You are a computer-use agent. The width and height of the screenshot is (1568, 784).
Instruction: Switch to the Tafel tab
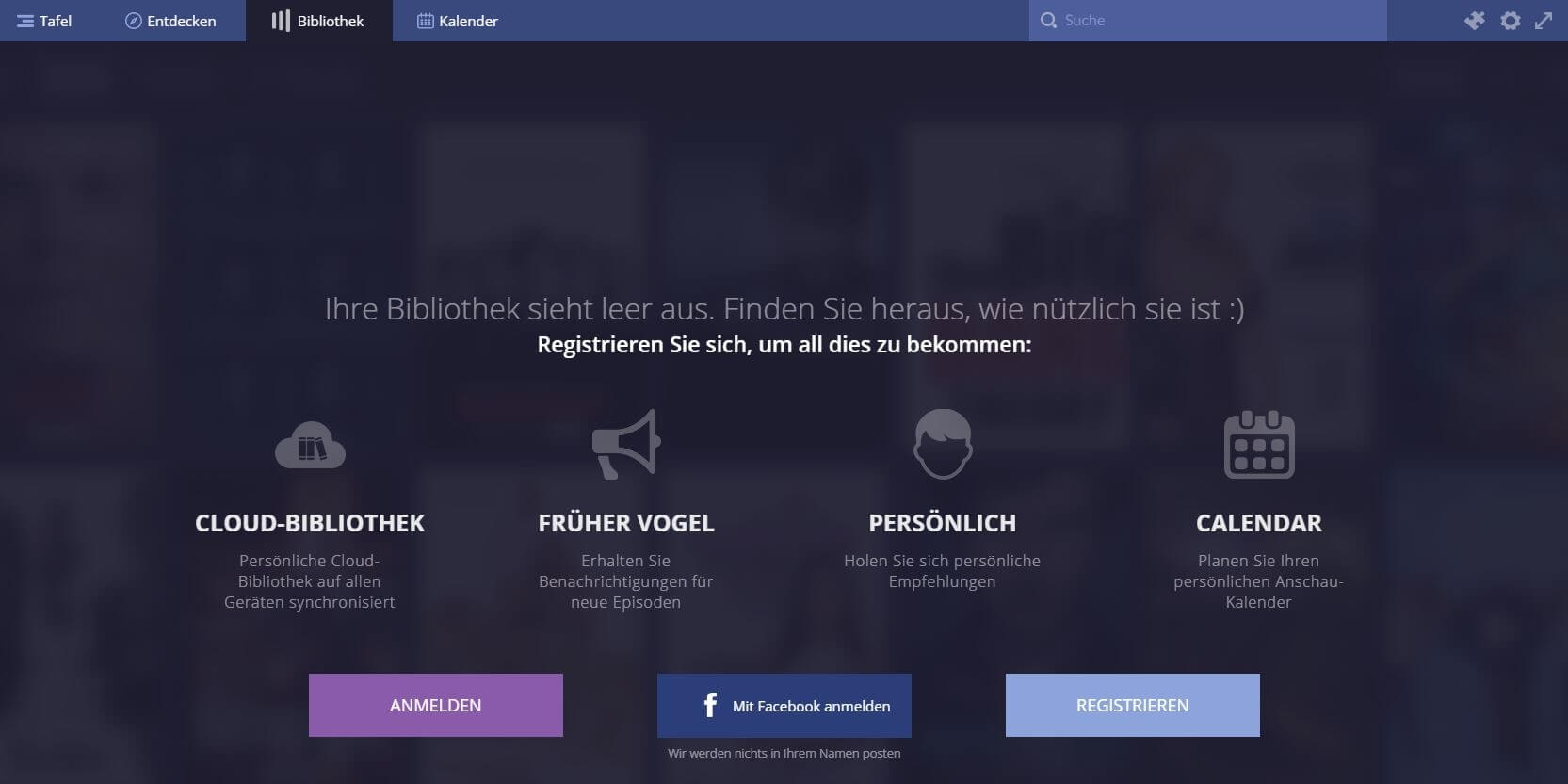(44, 21)
